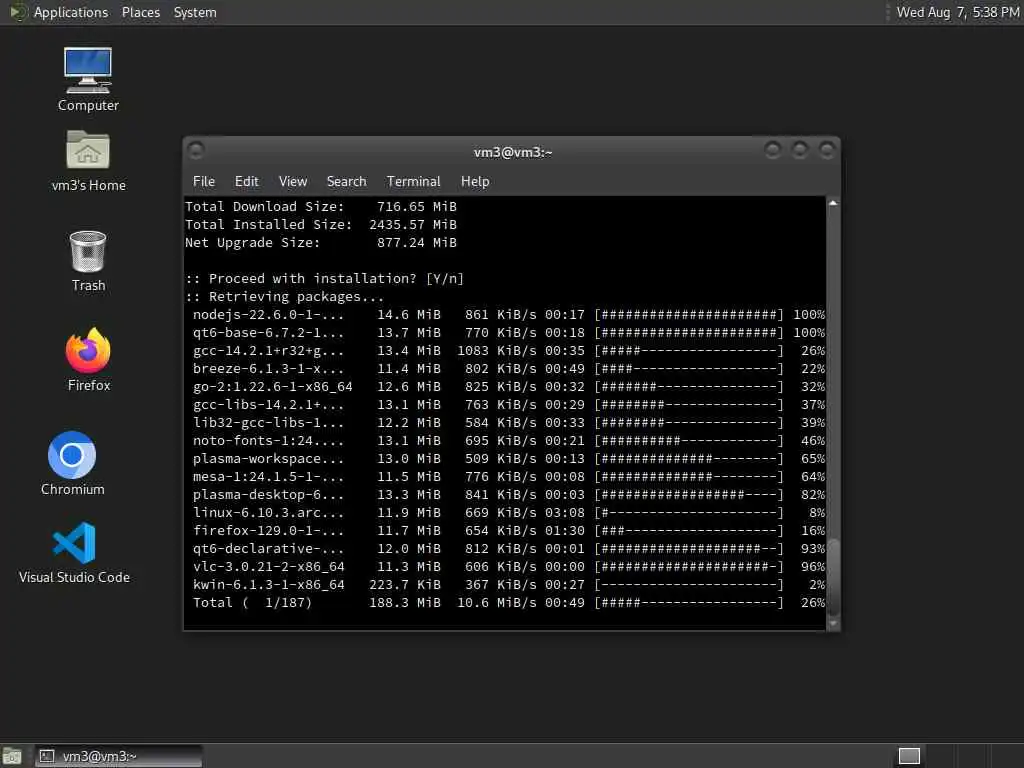Click the 'Retrieving packages...' line
The width and height of the screenshot is (1024, 768).
click(x=285, y=296)
